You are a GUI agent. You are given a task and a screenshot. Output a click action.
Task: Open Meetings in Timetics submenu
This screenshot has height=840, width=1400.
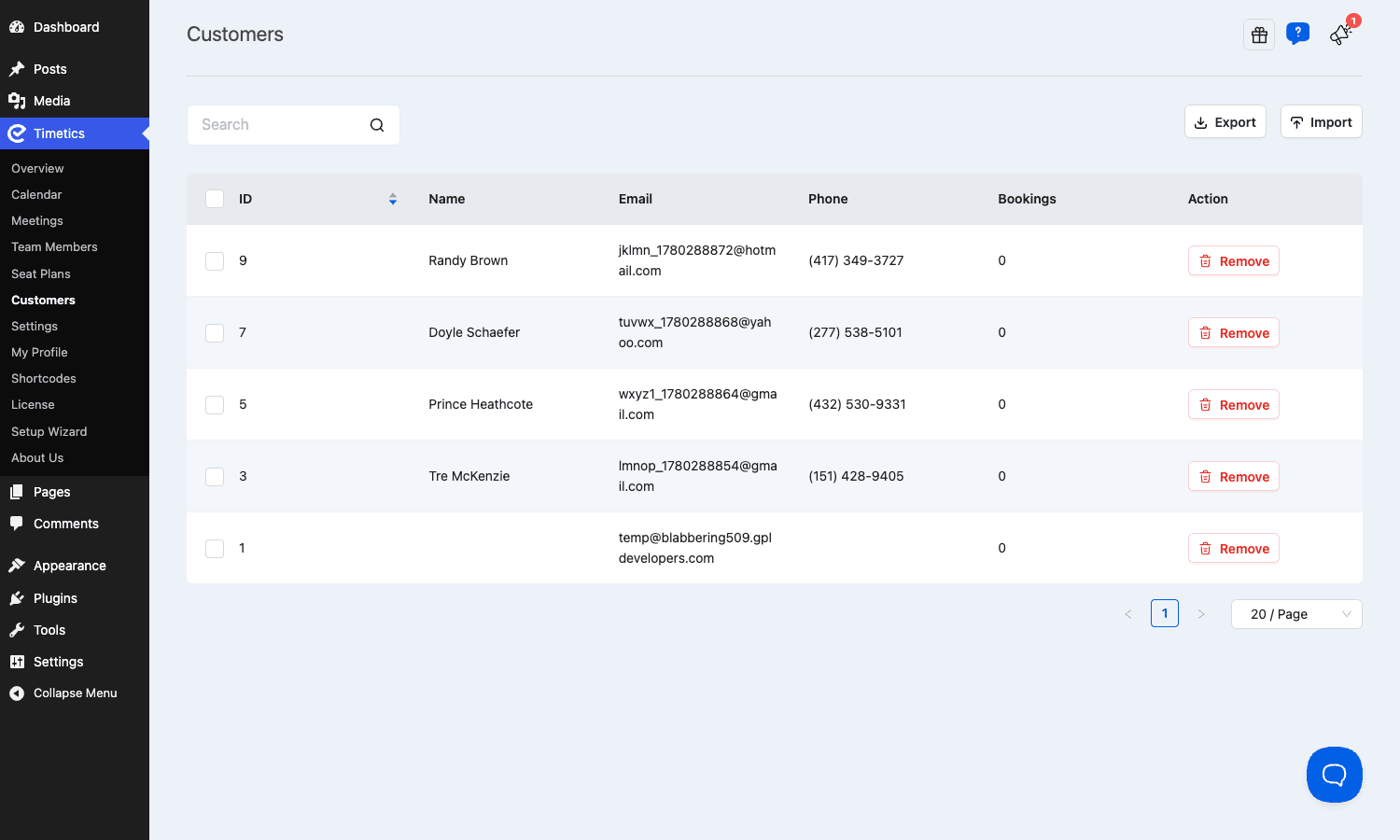click(37, 220)
